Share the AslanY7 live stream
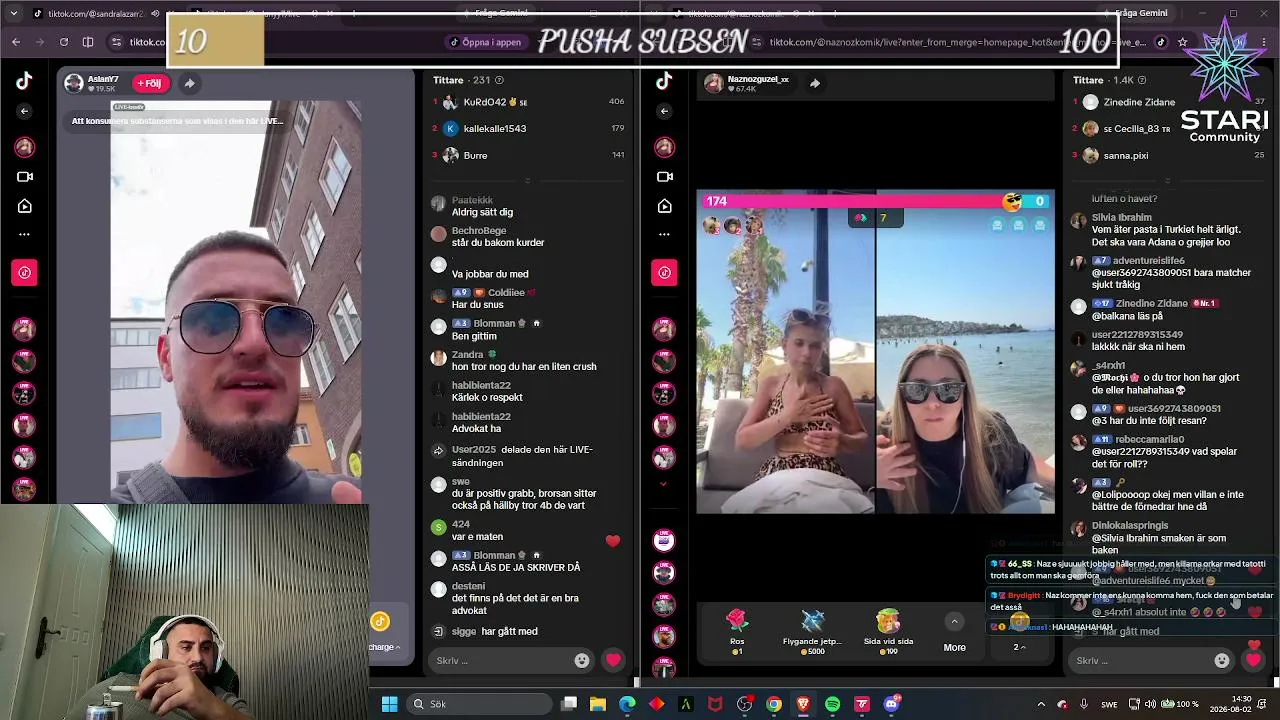 tap(189, 83)
